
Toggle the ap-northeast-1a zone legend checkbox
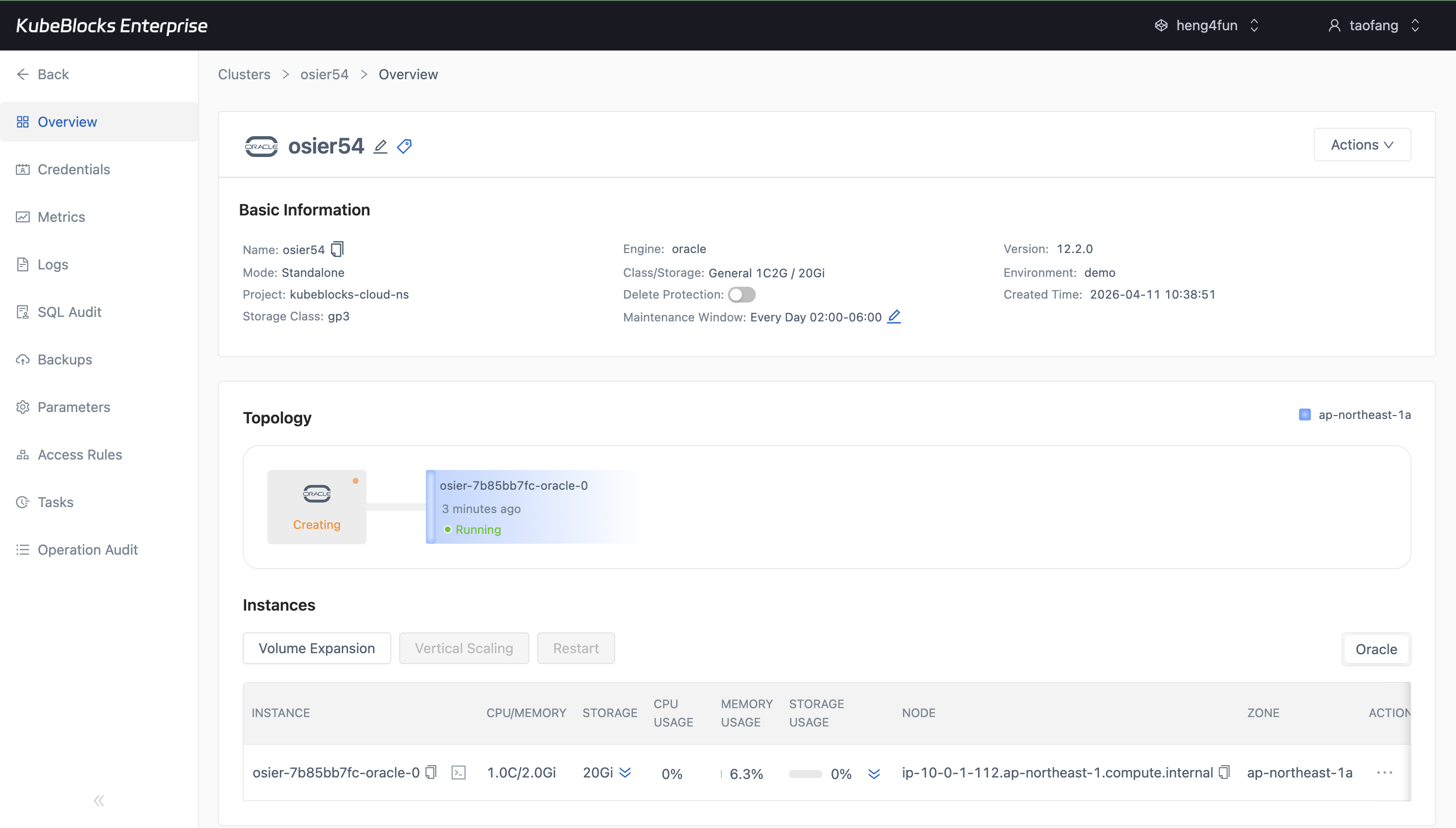[x=1305, y=414]
